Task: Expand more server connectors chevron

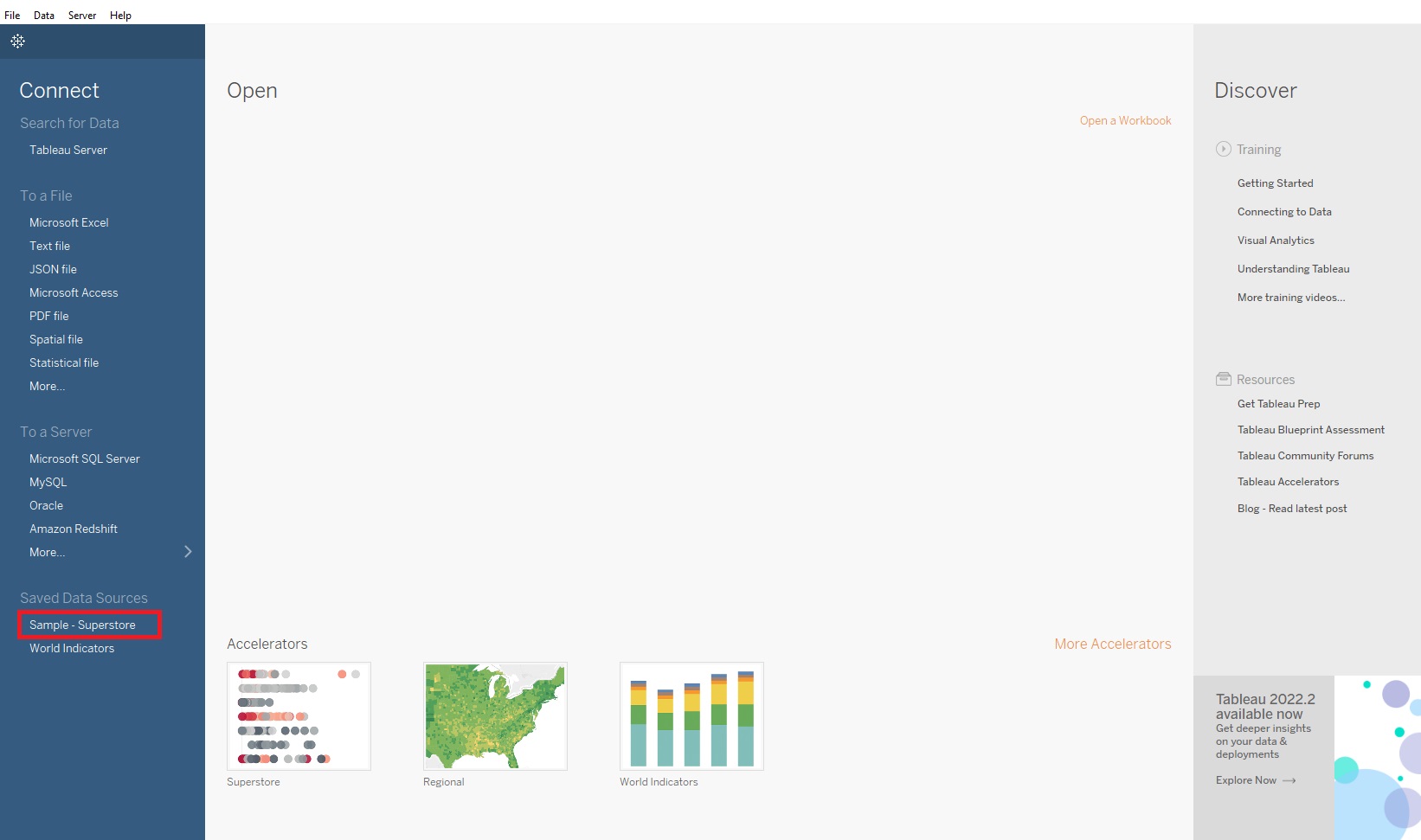Action: coord(188,552)
